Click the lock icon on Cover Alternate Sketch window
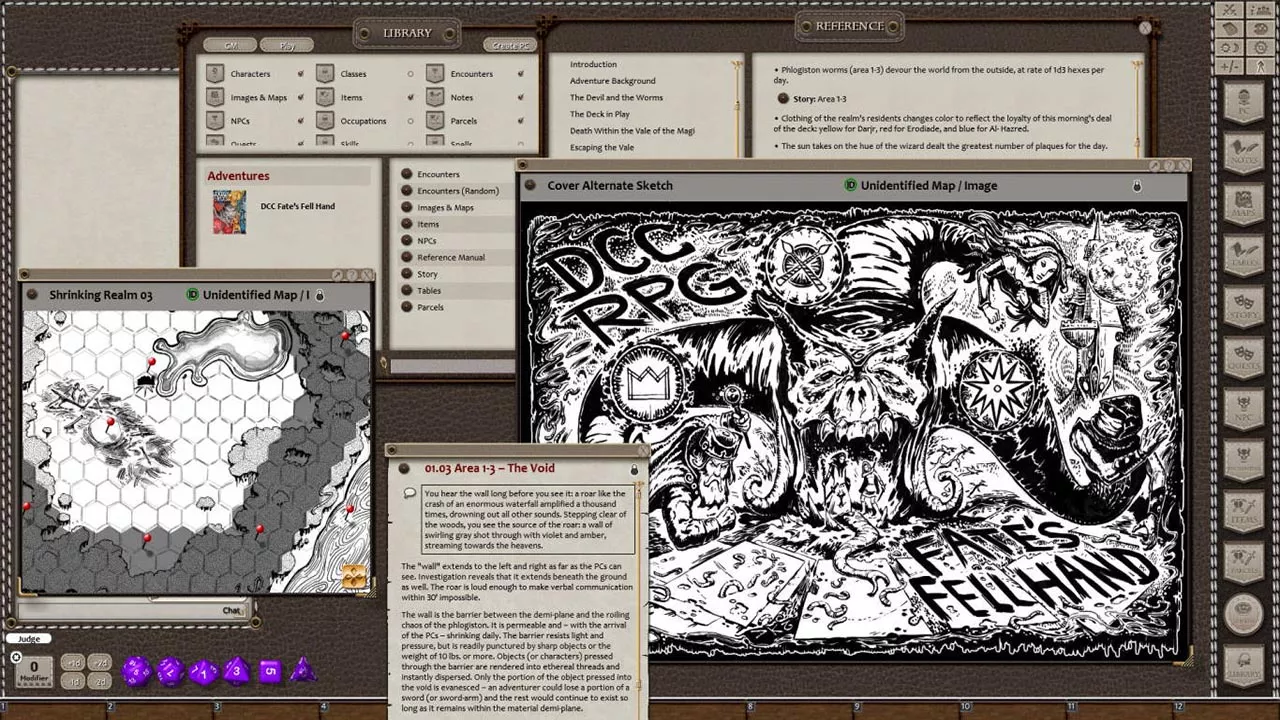Screen dimensions: 1280x720 [1137, 186]
